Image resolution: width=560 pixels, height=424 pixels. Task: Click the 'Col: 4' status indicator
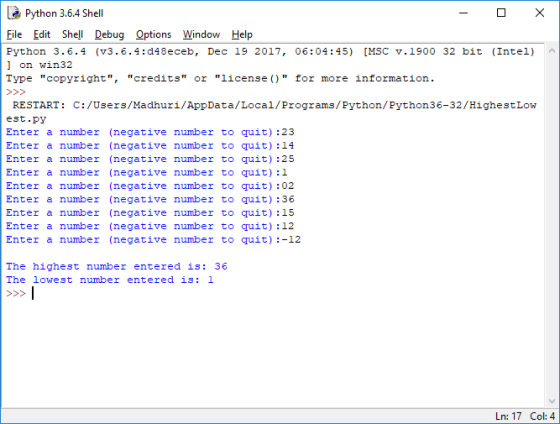[x=542, y=416]
